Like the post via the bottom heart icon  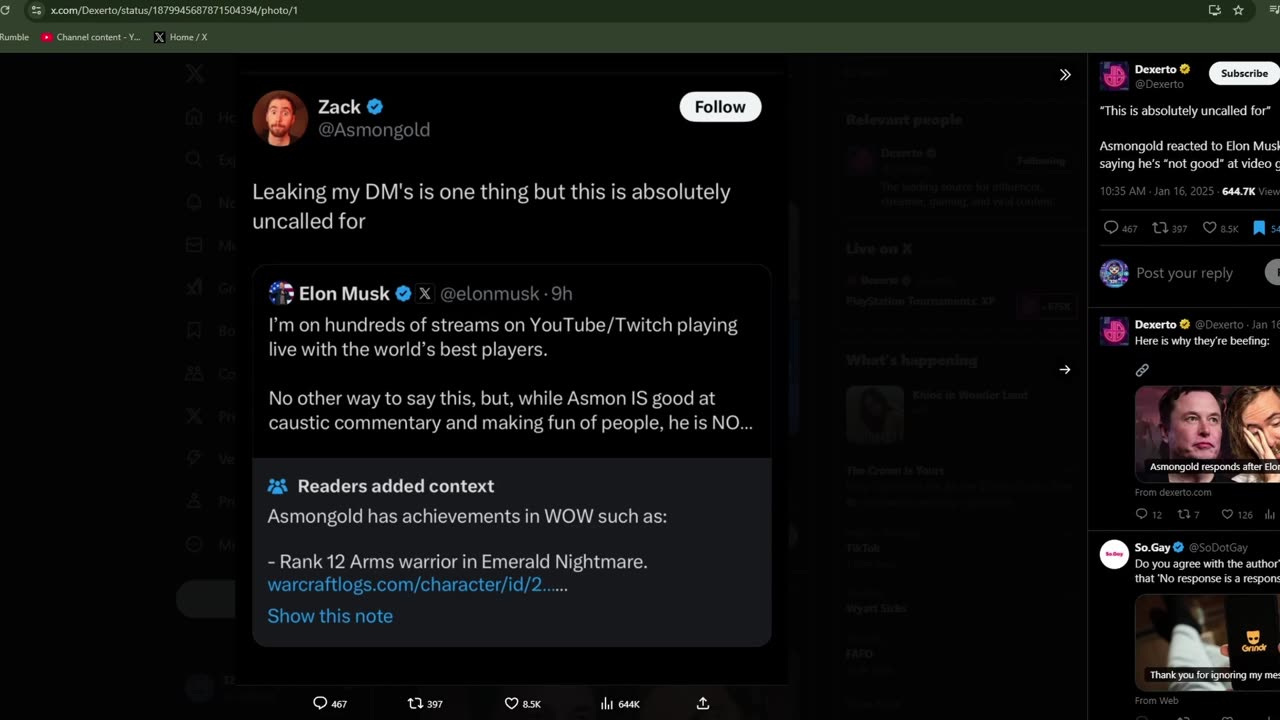pyautogui.click(x=511, y=703)
